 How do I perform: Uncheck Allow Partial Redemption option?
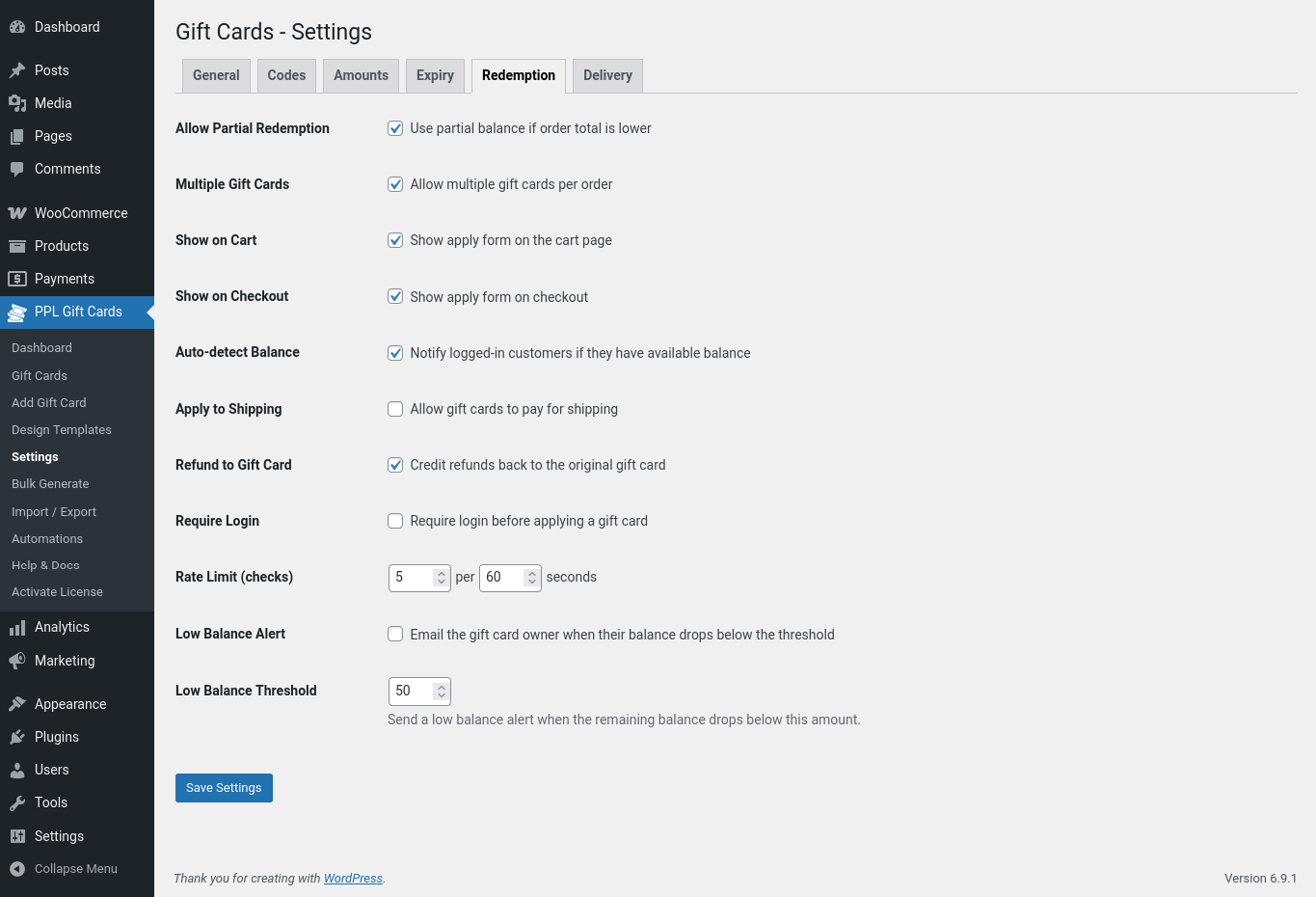pos(395,128)
